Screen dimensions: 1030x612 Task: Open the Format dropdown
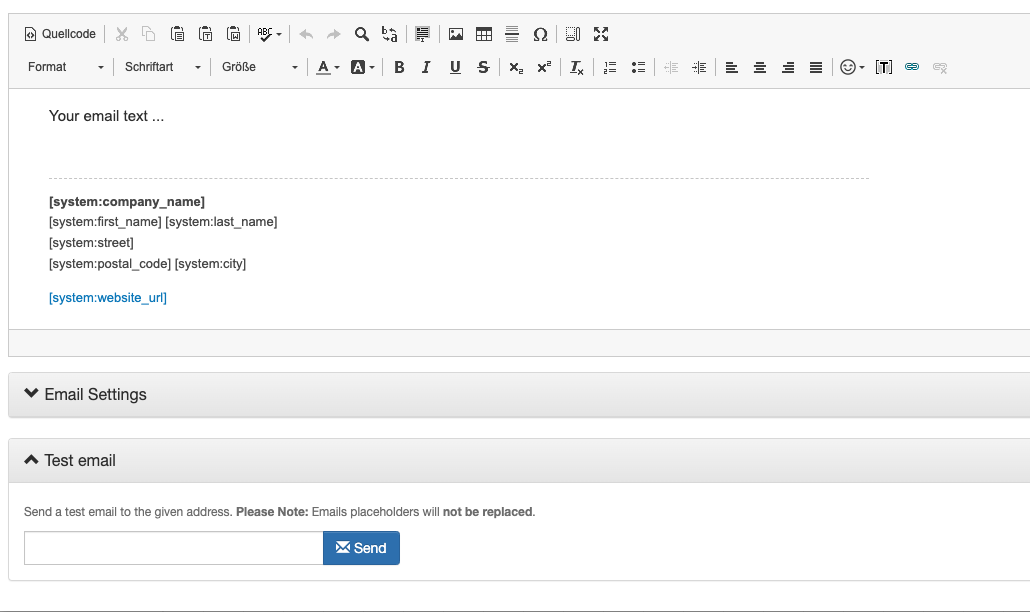click(66, 67)
